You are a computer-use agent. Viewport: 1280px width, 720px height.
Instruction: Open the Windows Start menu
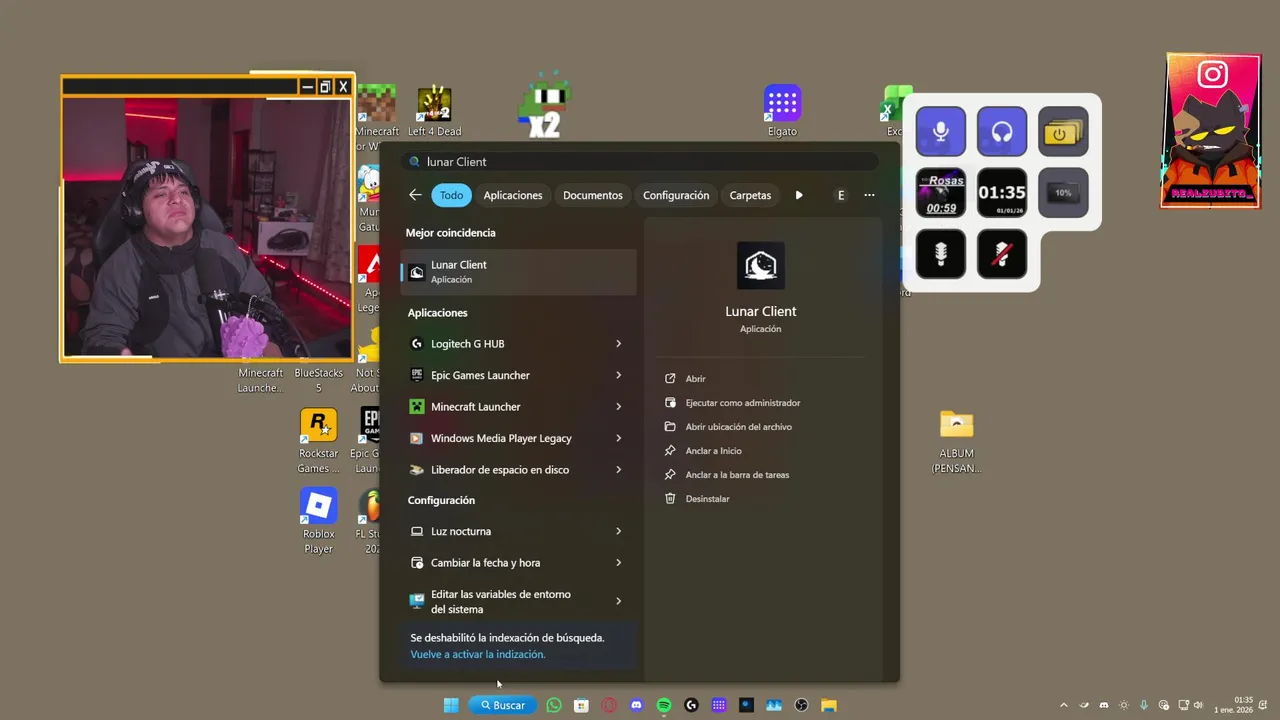point(451,705)
